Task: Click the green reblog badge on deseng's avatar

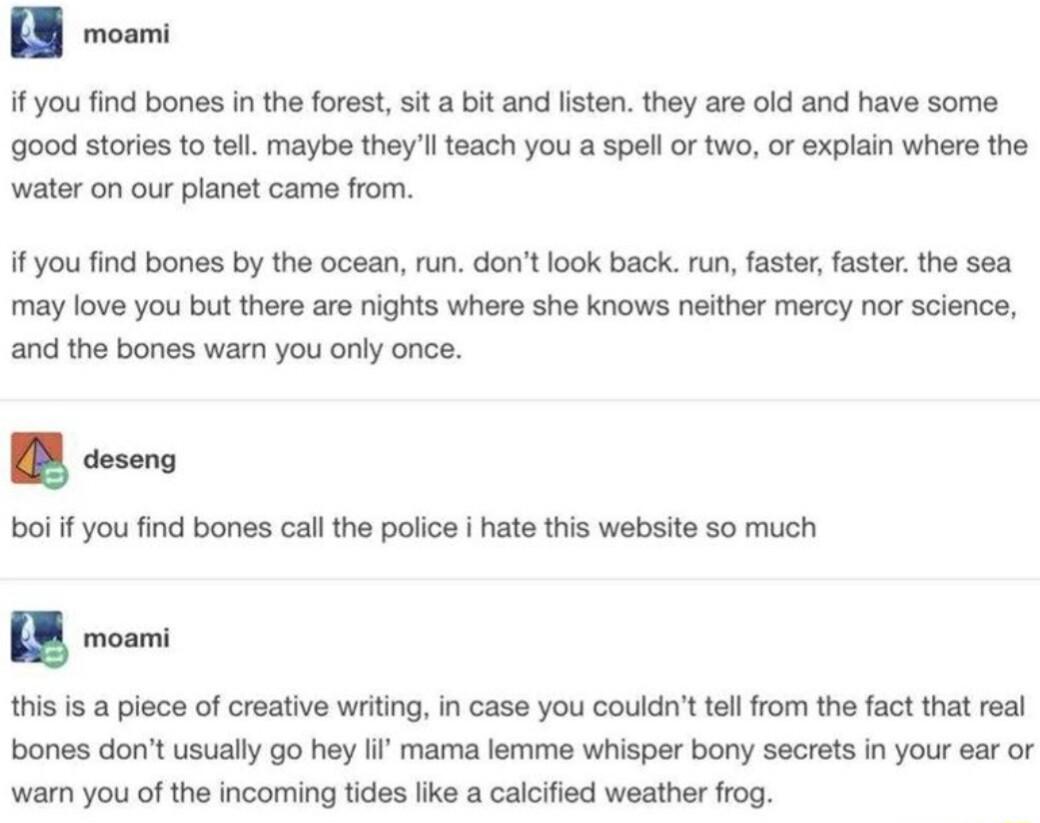Action: click(x=55, y=476)
